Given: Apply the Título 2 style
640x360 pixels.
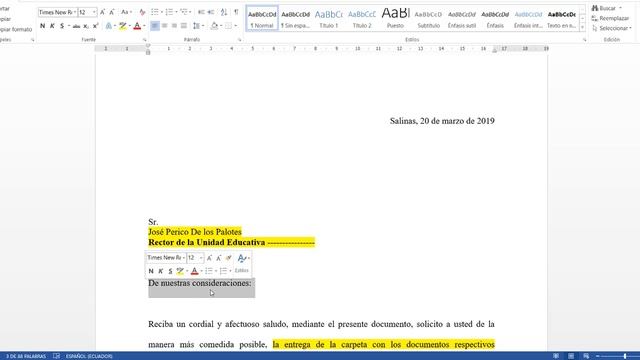Looking at the screenshot, I should pos(362,18).
